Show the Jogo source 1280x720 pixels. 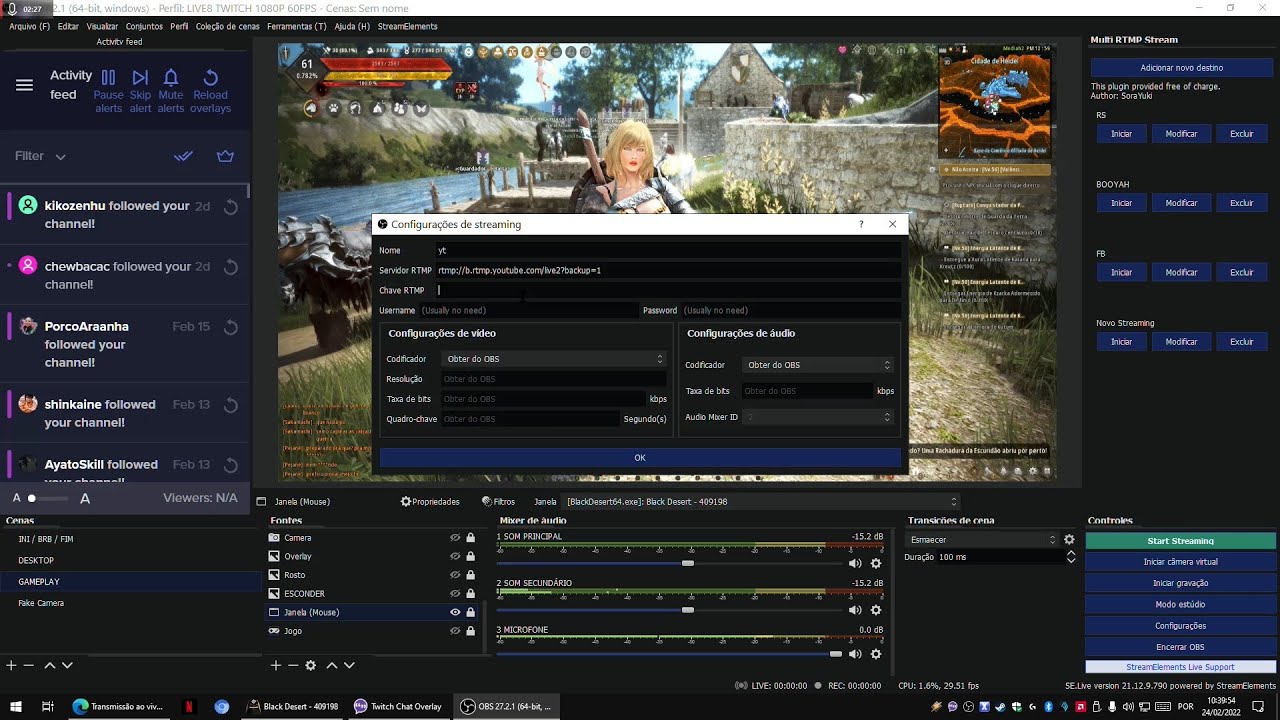pyautogui.click(x=455, y=631)
